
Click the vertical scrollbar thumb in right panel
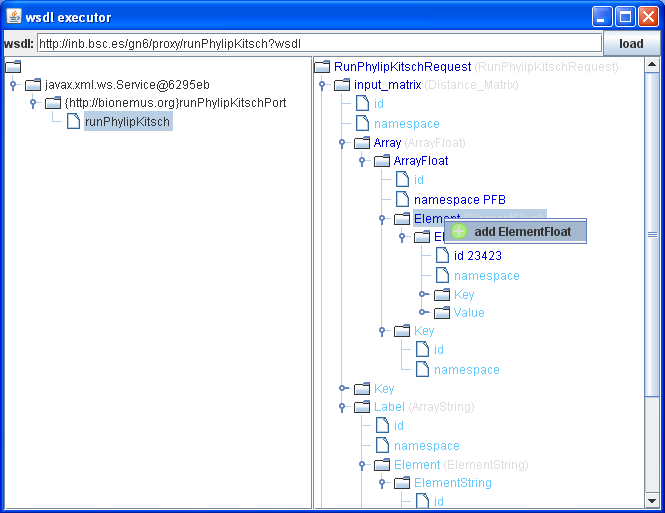point(652,234)
